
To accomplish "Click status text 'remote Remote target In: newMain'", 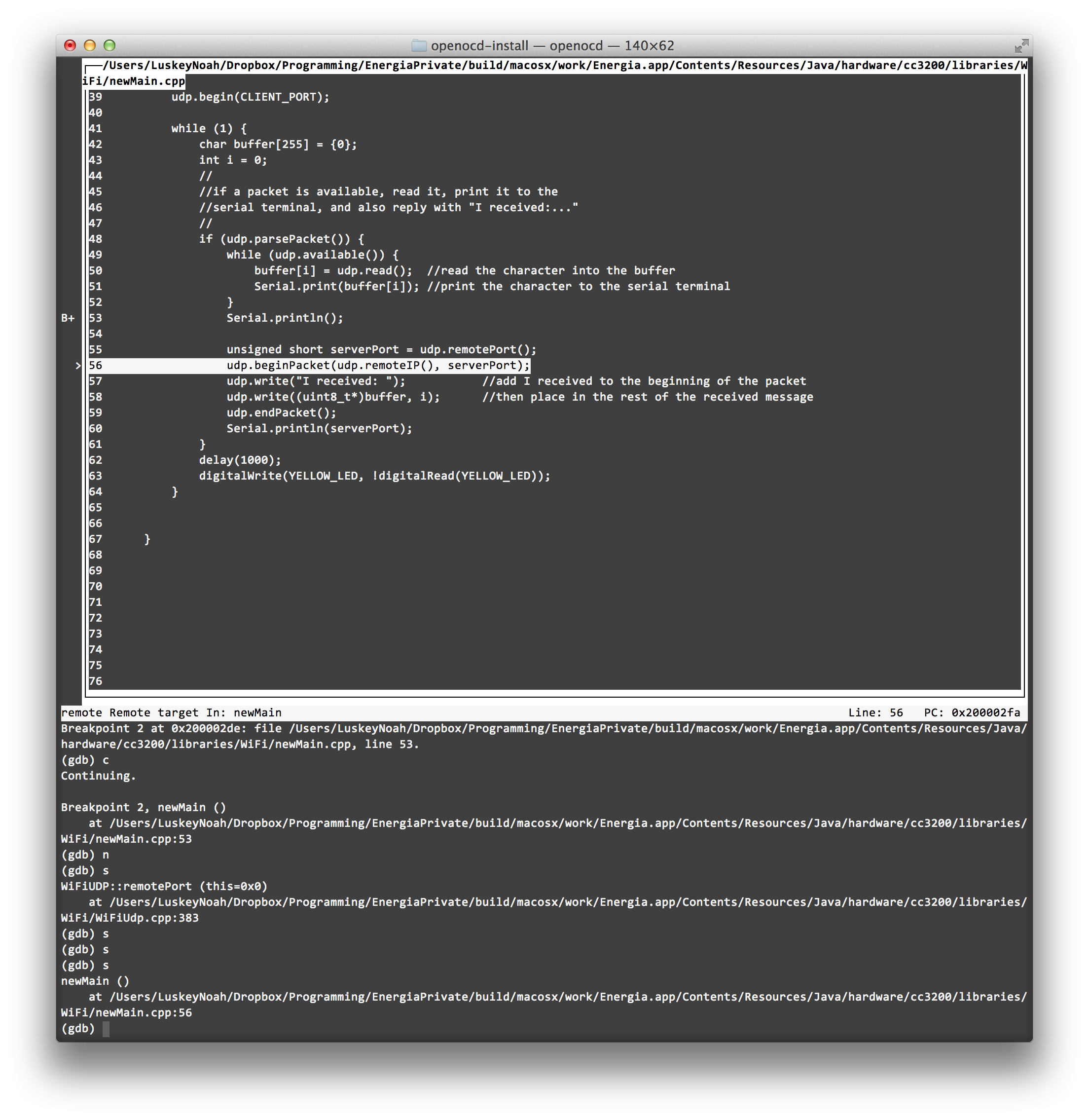I will pos(171,712).
